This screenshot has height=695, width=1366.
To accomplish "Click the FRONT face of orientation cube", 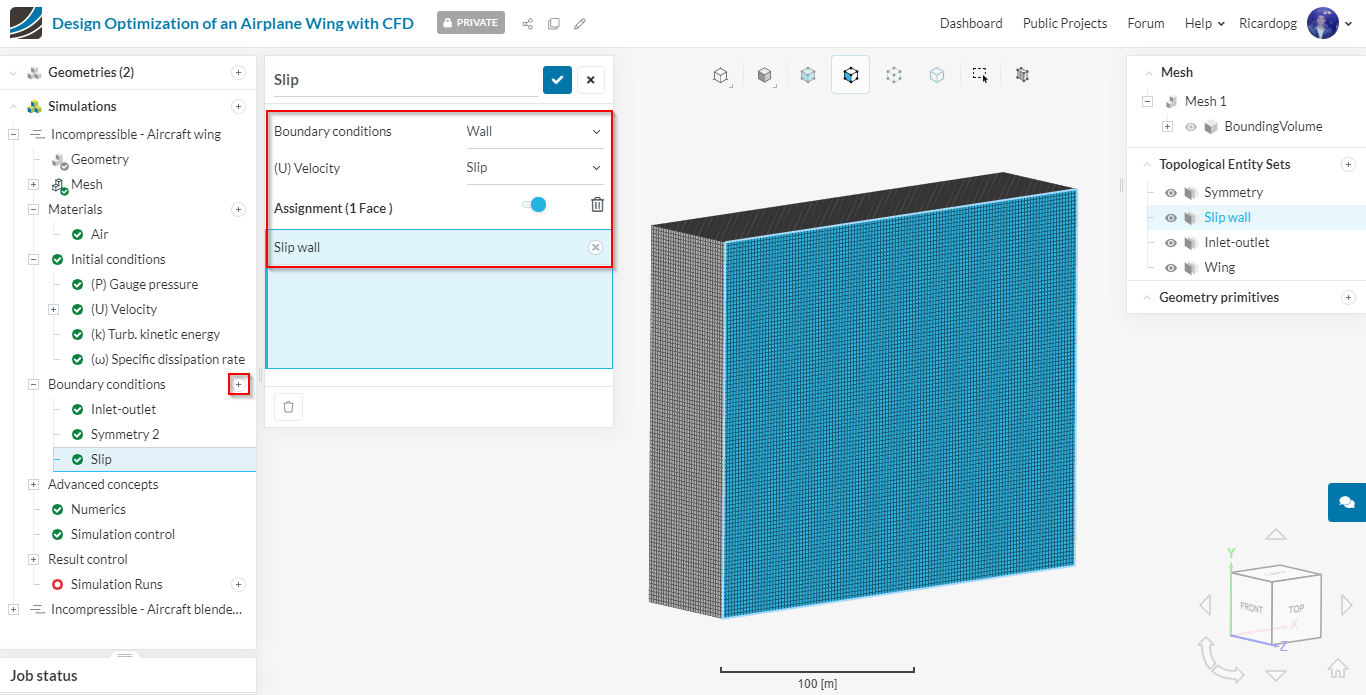I will (x=1251, y=608).
